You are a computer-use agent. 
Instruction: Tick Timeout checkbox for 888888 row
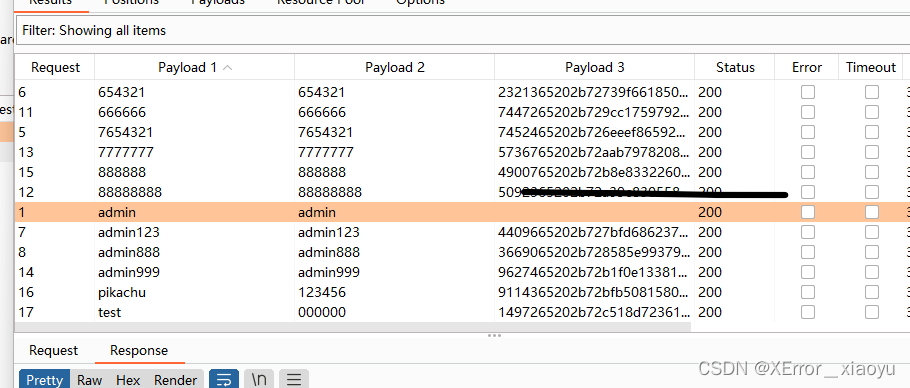coord(872,172)
